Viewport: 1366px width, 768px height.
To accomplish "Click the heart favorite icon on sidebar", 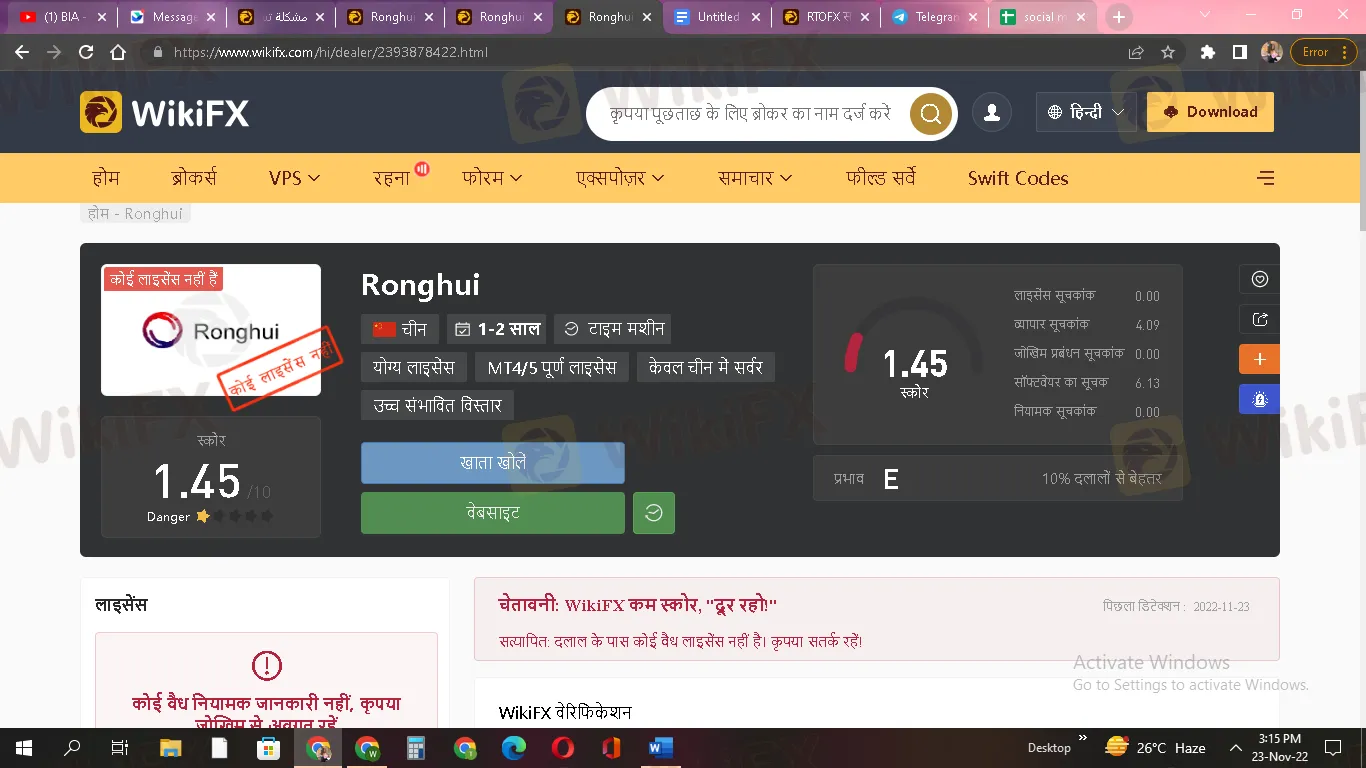I will (x=1259, y=280).
